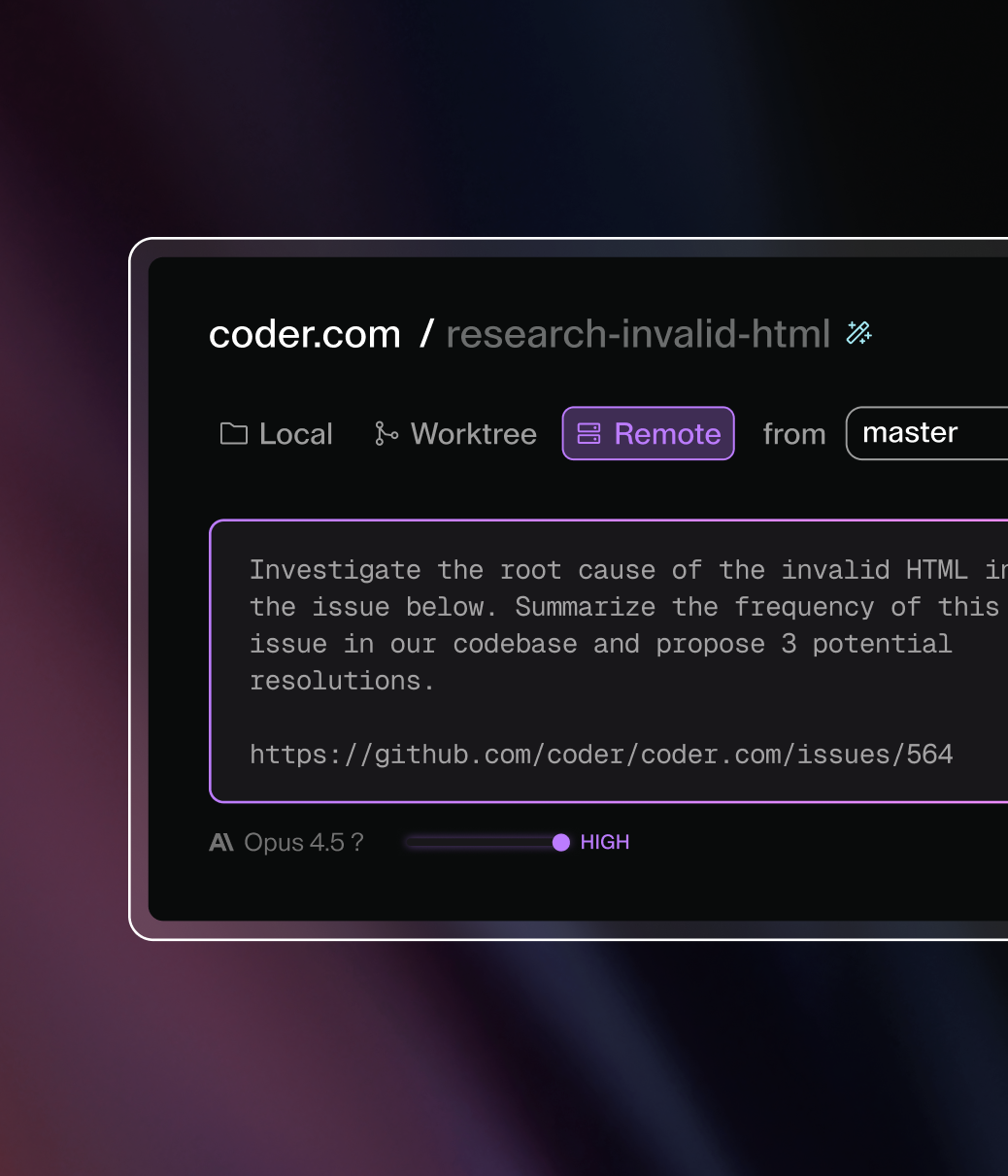Click the word "resolutions." in the prompt
The image size is (1008, 1176).
click(x=342, y=681)
